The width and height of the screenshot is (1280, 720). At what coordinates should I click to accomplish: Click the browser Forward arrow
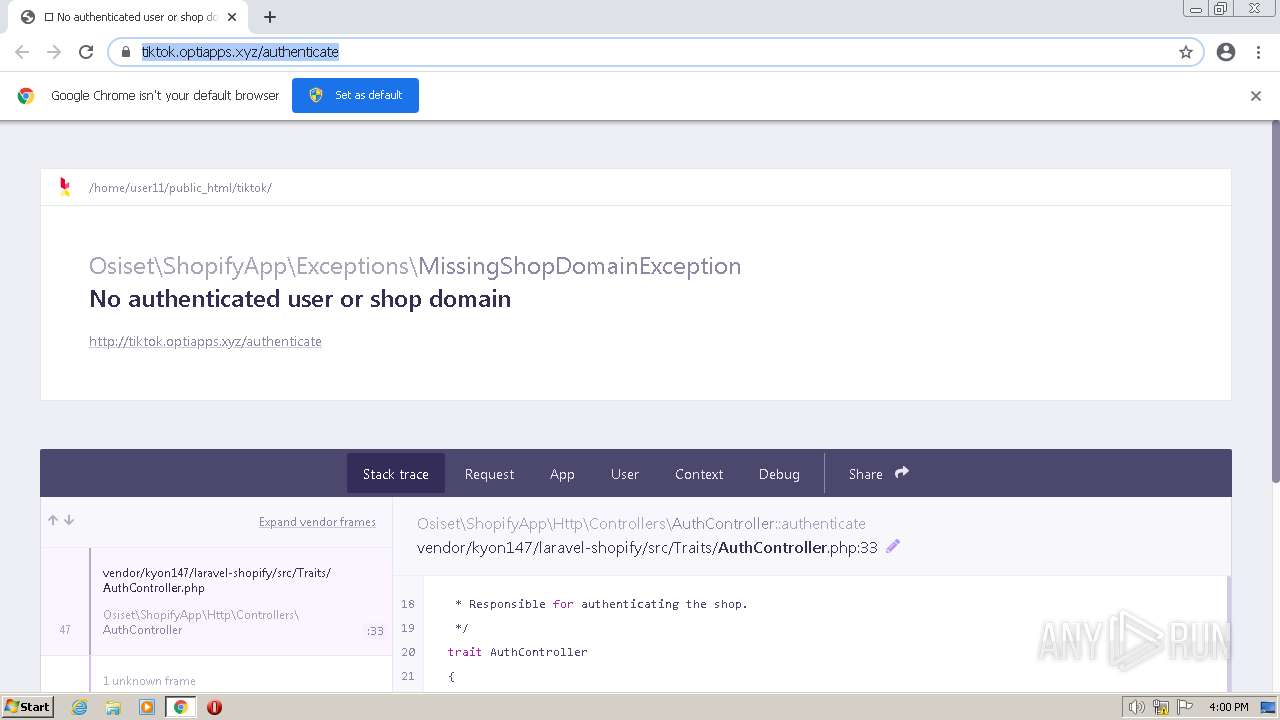point(54,52)
